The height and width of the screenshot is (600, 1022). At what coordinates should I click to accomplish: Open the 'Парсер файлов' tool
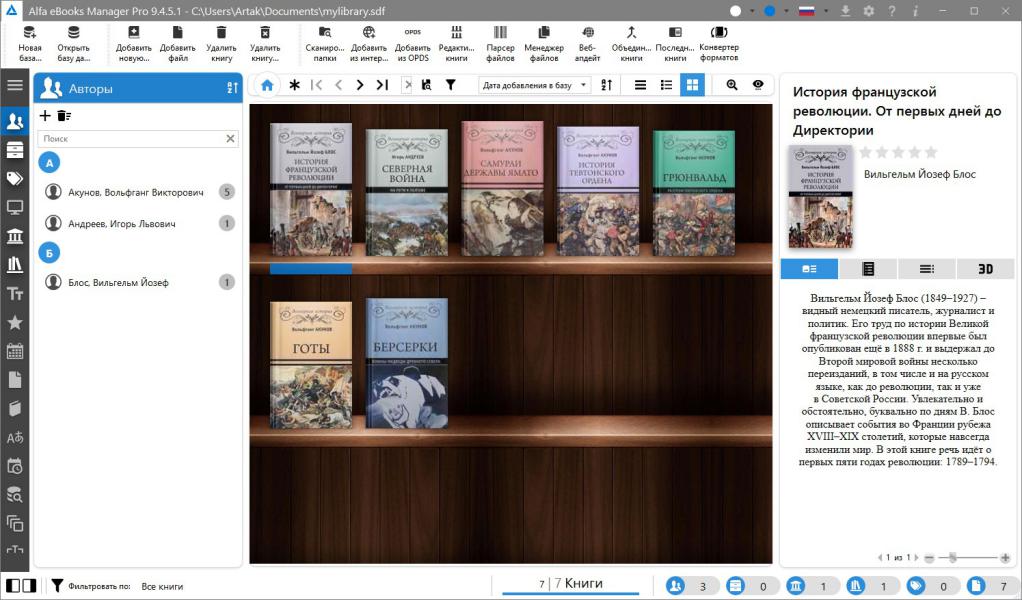(500, 33)
